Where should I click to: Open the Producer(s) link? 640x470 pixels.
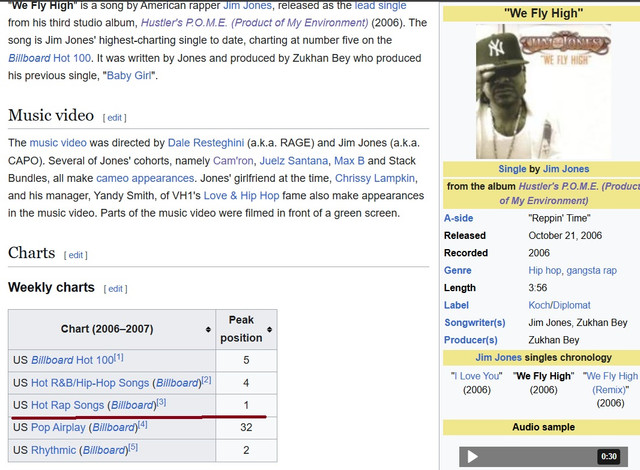click(x=471, y=340)
